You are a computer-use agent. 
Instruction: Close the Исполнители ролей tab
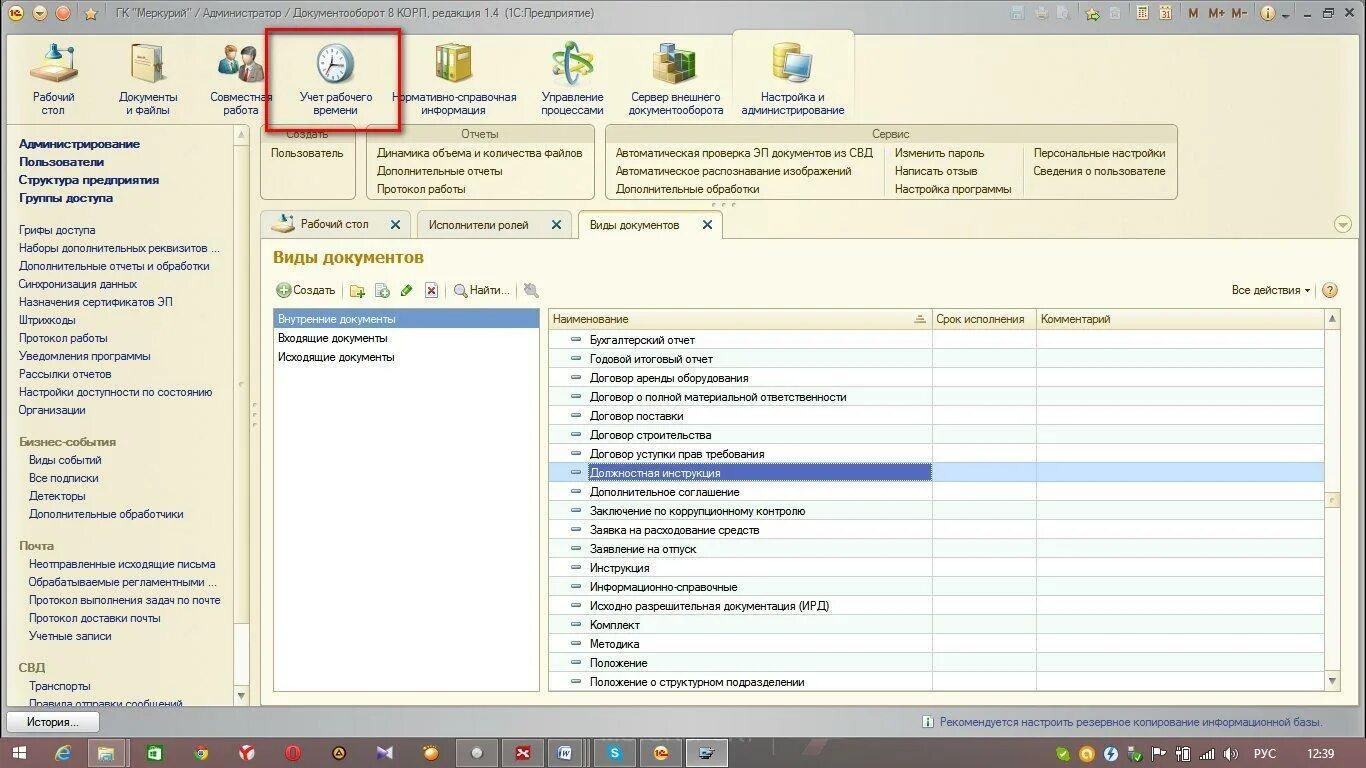coord(556,225)
